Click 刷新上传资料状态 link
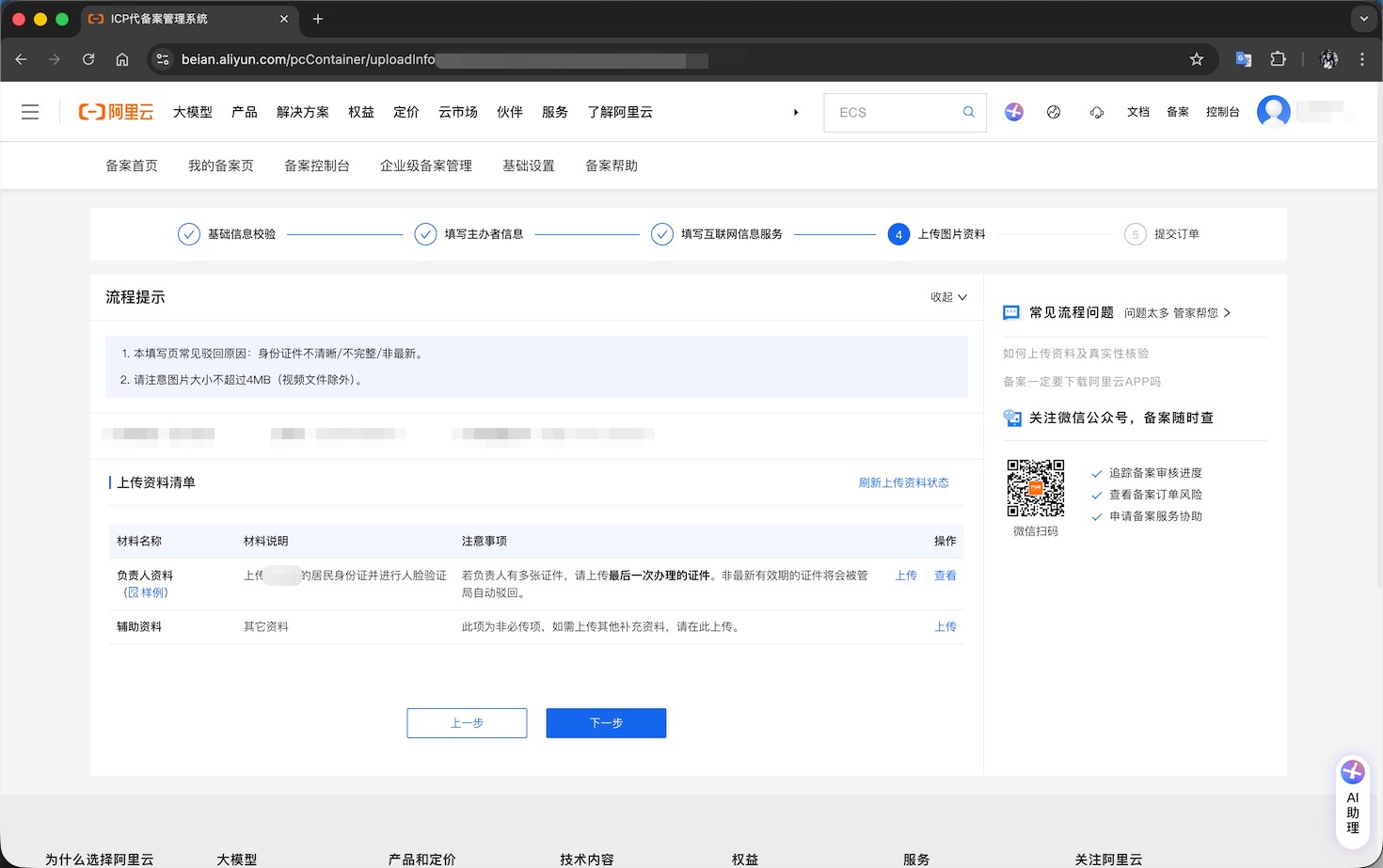Screen dimensions: 1383x868 (903, 482)
